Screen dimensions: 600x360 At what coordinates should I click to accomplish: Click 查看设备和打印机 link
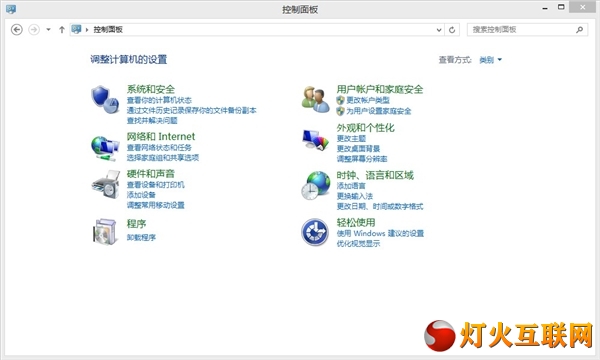[155, 185]
